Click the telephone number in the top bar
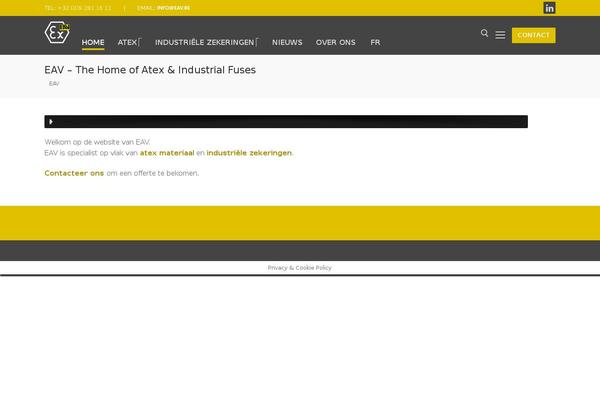Screen dimensions: 600x400 pyautogui.click(x=85, y=8)
